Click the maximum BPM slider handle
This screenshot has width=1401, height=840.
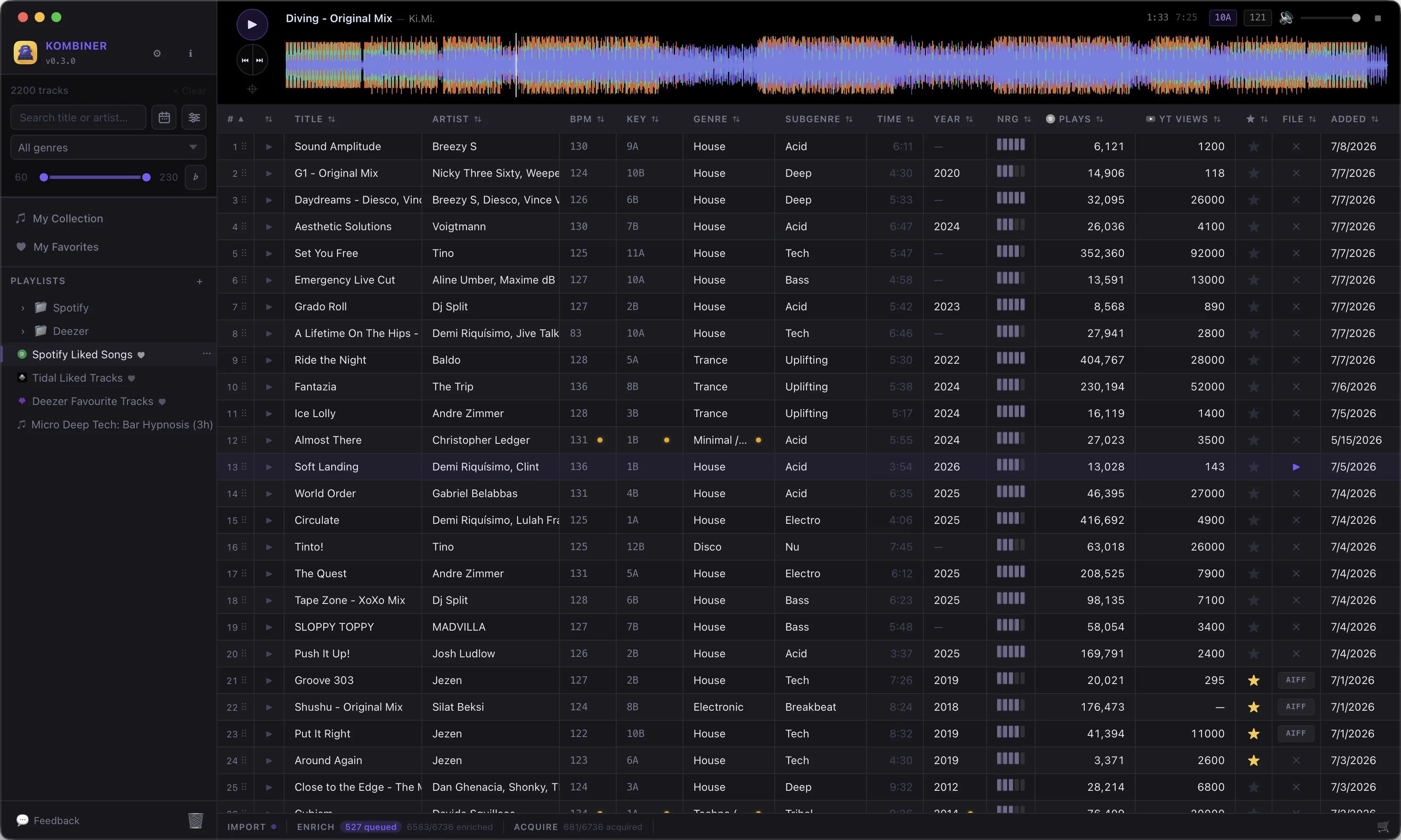146,177
